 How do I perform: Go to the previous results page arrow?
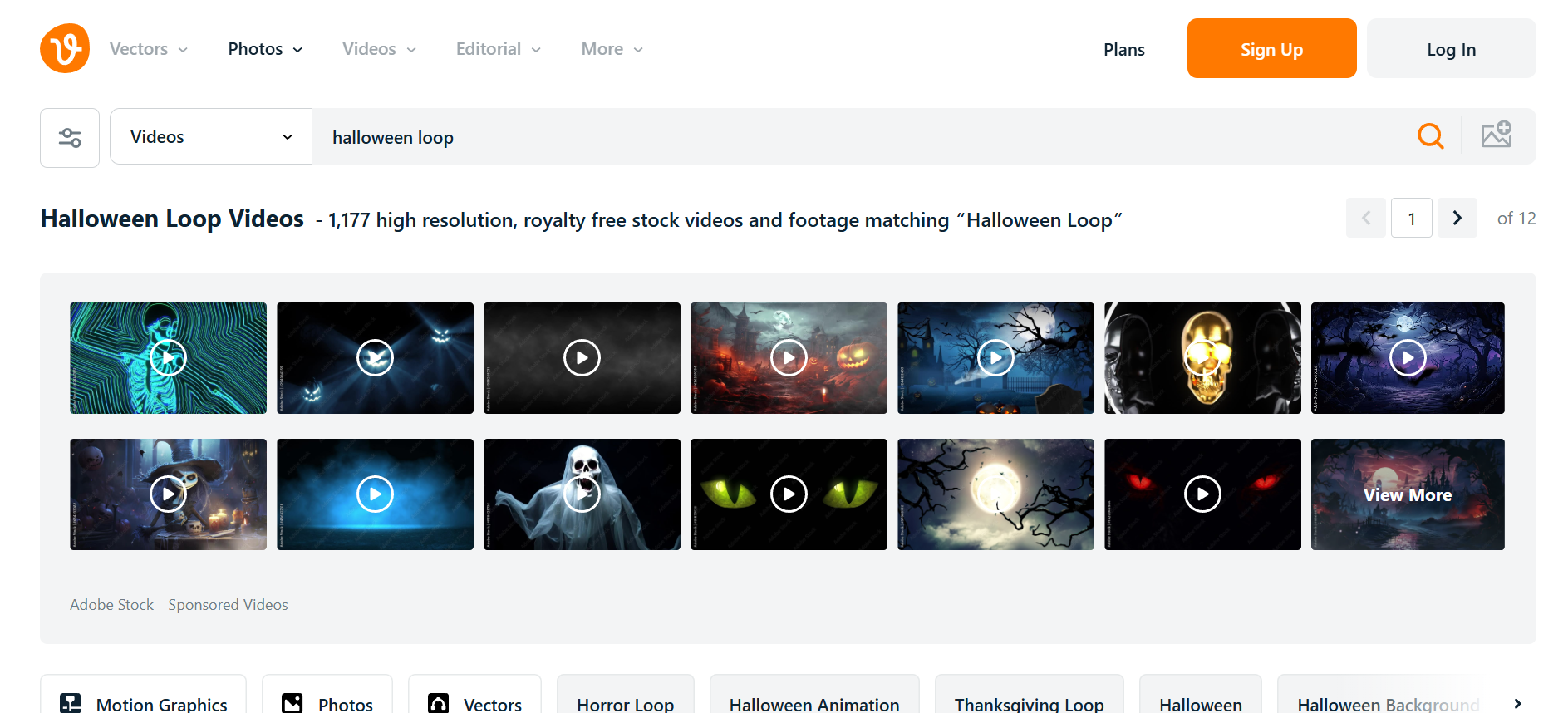pyautogui.click(x=1366, y=218)
